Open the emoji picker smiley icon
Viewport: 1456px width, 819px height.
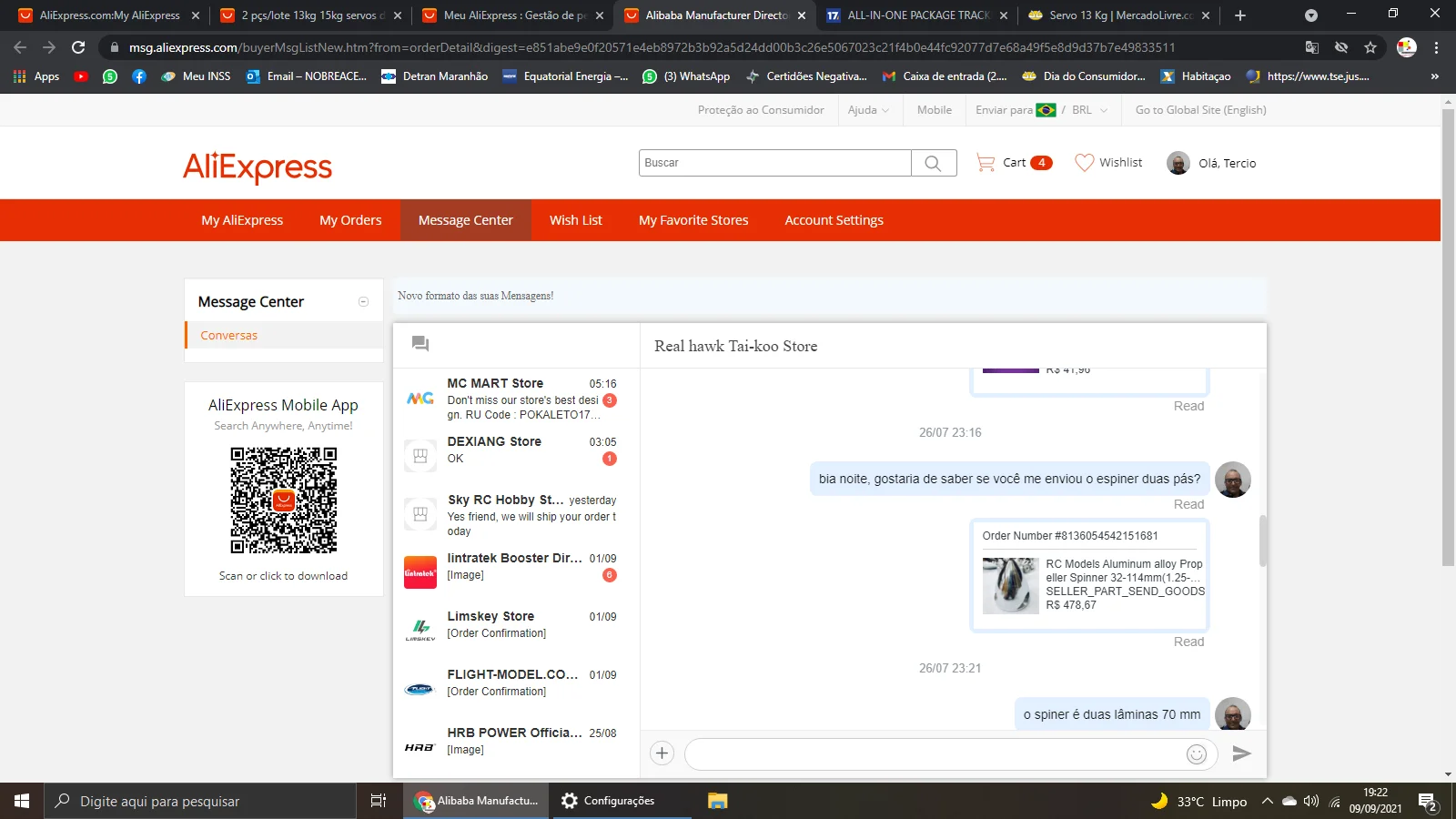(x=1197, y=753)
